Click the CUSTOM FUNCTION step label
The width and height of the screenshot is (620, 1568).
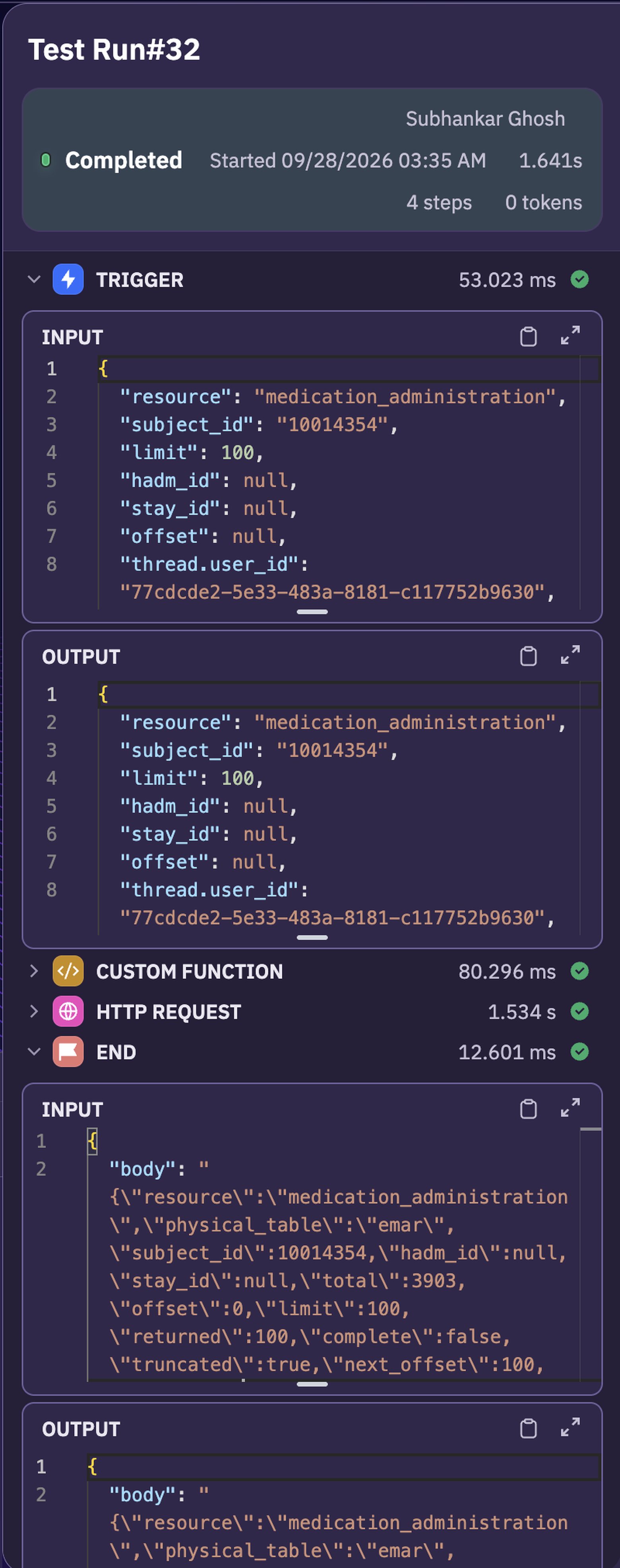[x=190, y=971]
